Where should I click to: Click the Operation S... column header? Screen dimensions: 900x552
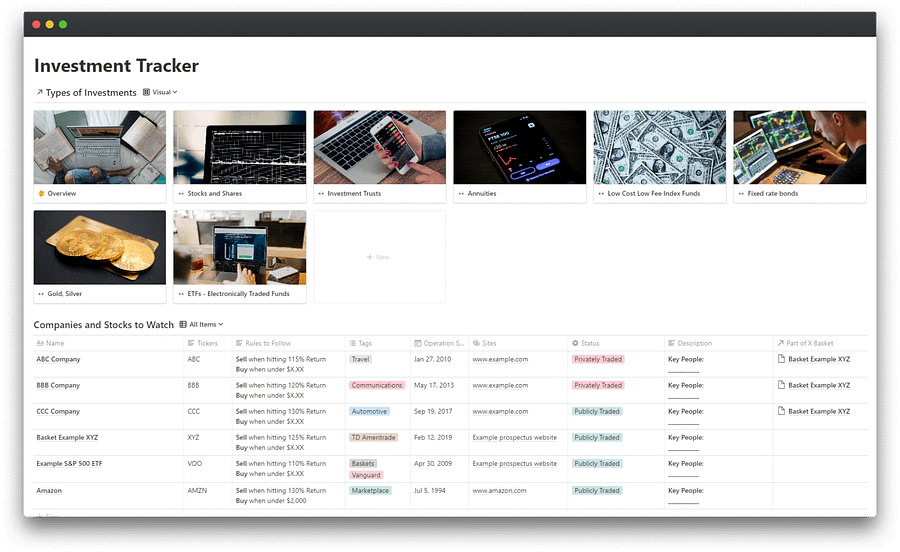(440, 343)
